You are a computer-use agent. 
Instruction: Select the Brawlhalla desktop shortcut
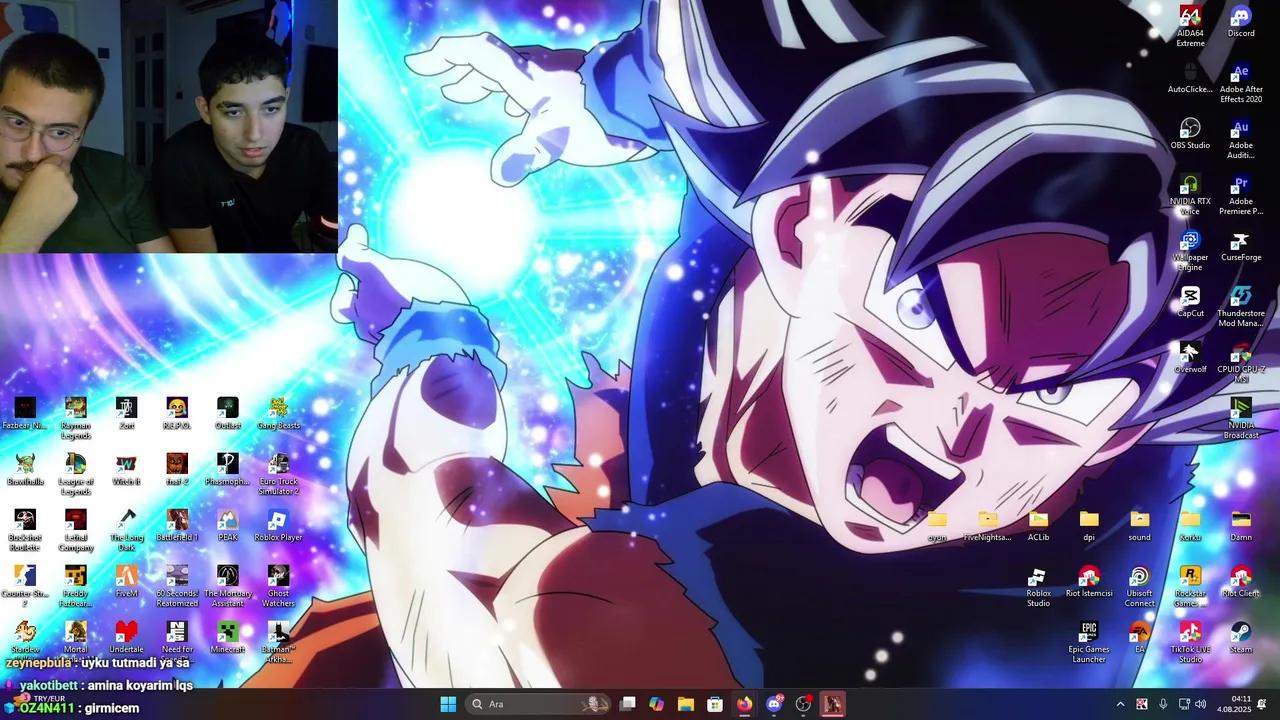point(25,470)
